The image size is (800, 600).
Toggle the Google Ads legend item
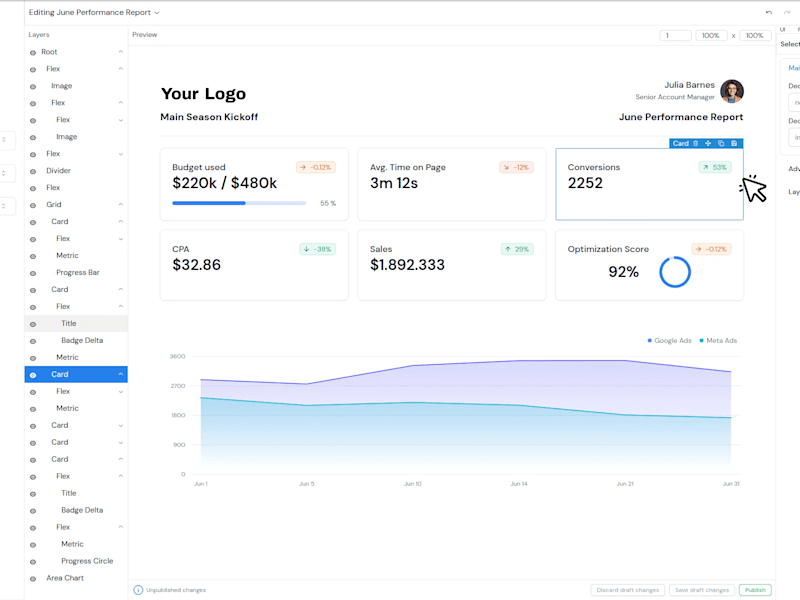click(x=669, y=340)
